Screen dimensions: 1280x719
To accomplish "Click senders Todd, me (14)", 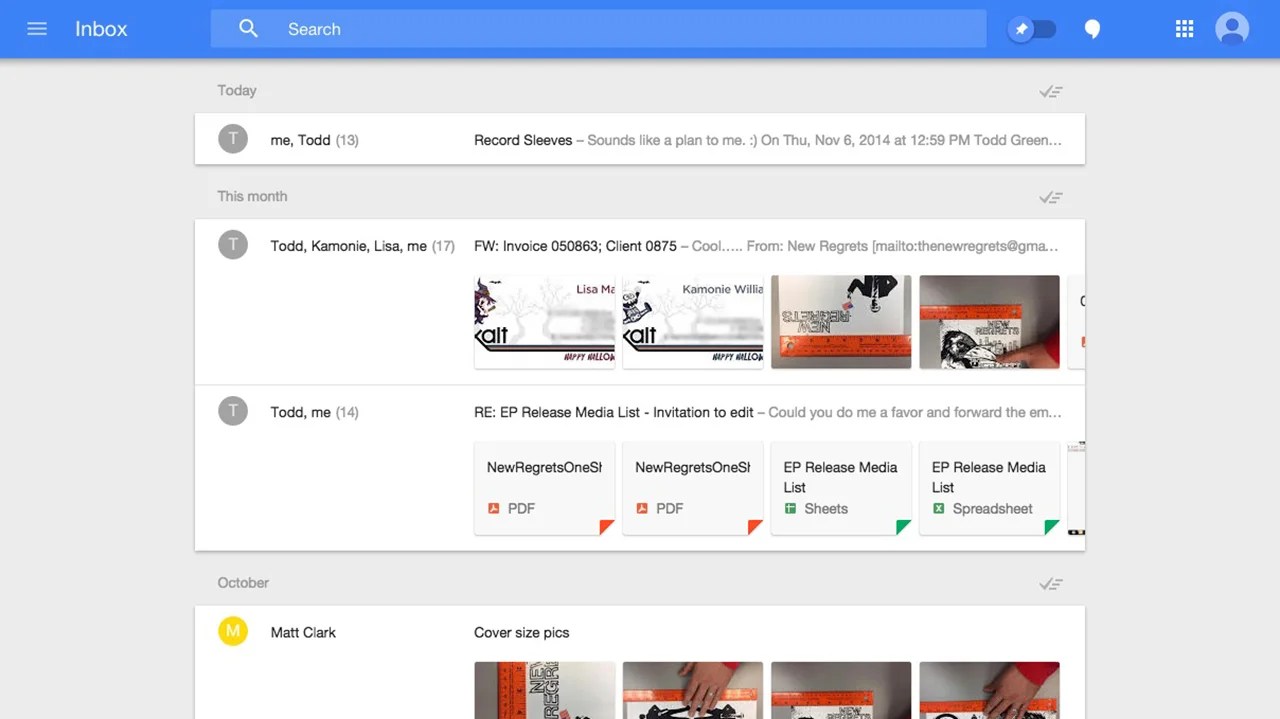I will [x=314, y=412].
